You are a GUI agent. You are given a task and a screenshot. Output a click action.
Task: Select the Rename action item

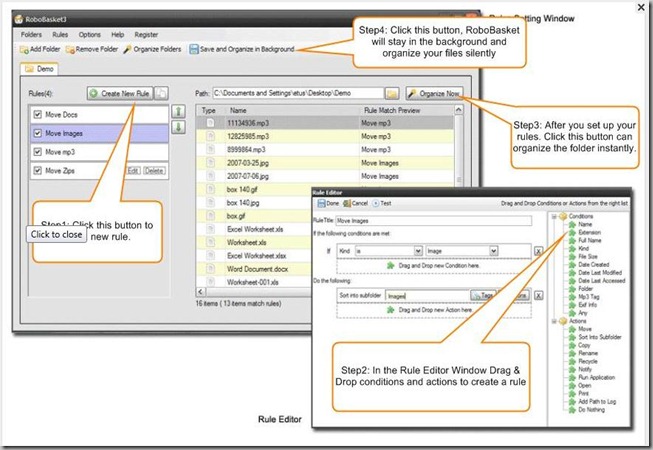[x=588, y=353]
